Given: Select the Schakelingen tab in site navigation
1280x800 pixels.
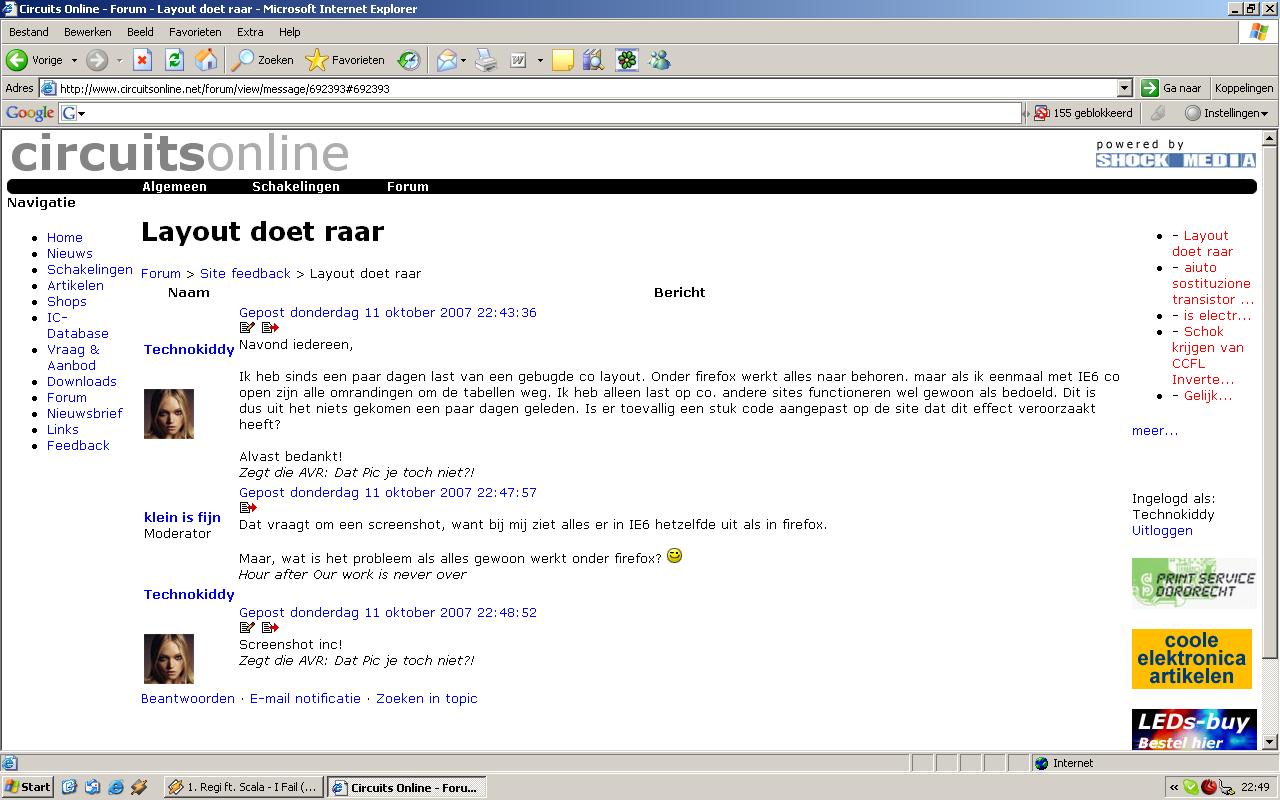Looking at the screenshot, I should click(x=295, y=187).
